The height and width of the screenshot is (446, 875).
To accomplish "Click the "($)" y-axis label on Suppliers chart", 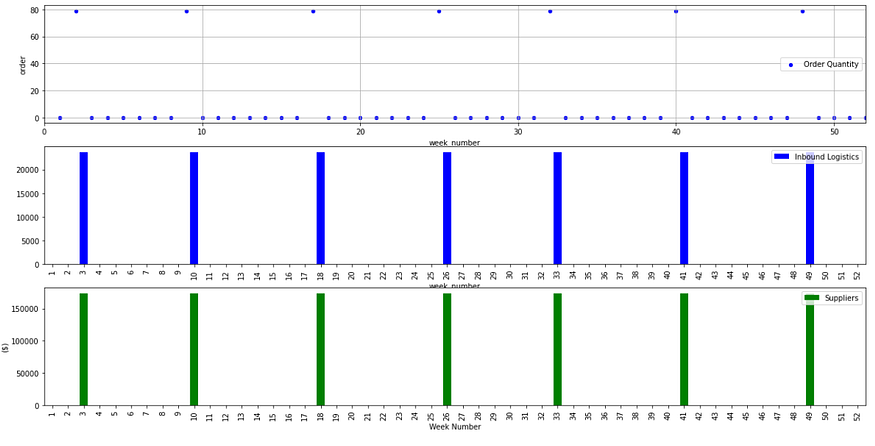I will [x=5, y=346].
